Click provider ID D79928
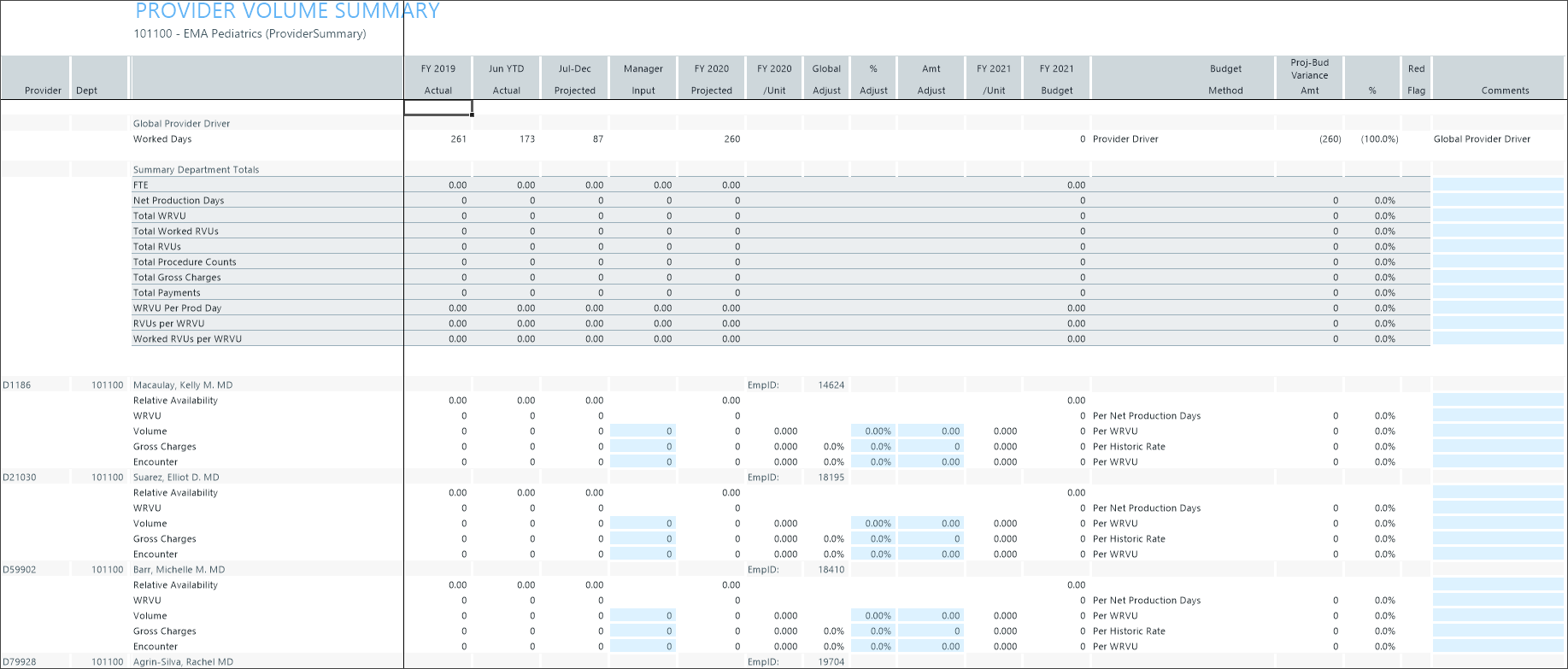The image size is (1568, 669). [x=20, y=662]
